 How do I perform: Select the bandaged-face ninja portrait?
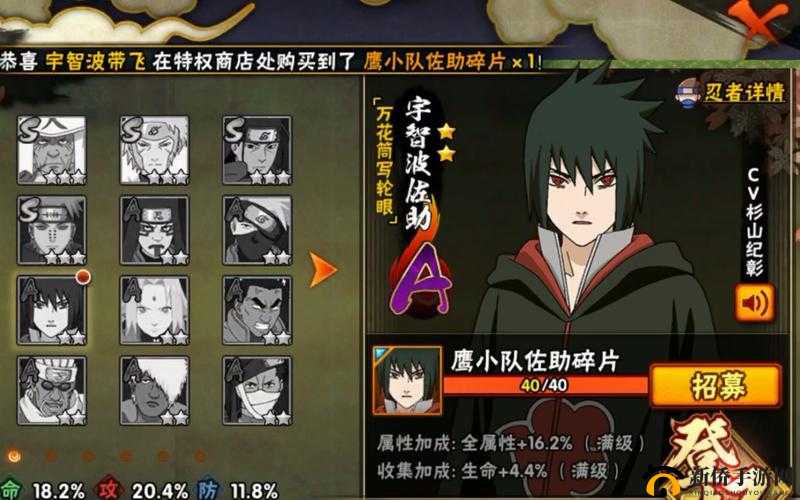pos(257,391)
